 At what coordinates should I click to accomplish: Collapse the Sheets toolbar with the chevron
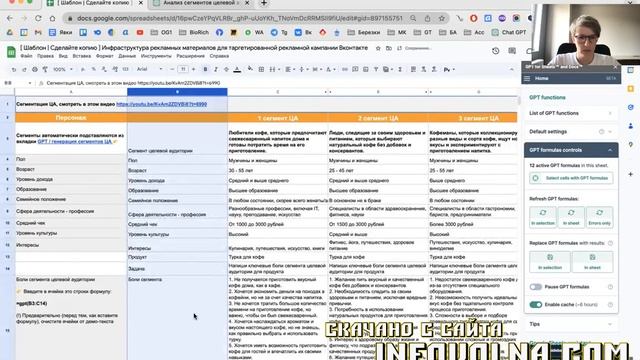point(511,69)
